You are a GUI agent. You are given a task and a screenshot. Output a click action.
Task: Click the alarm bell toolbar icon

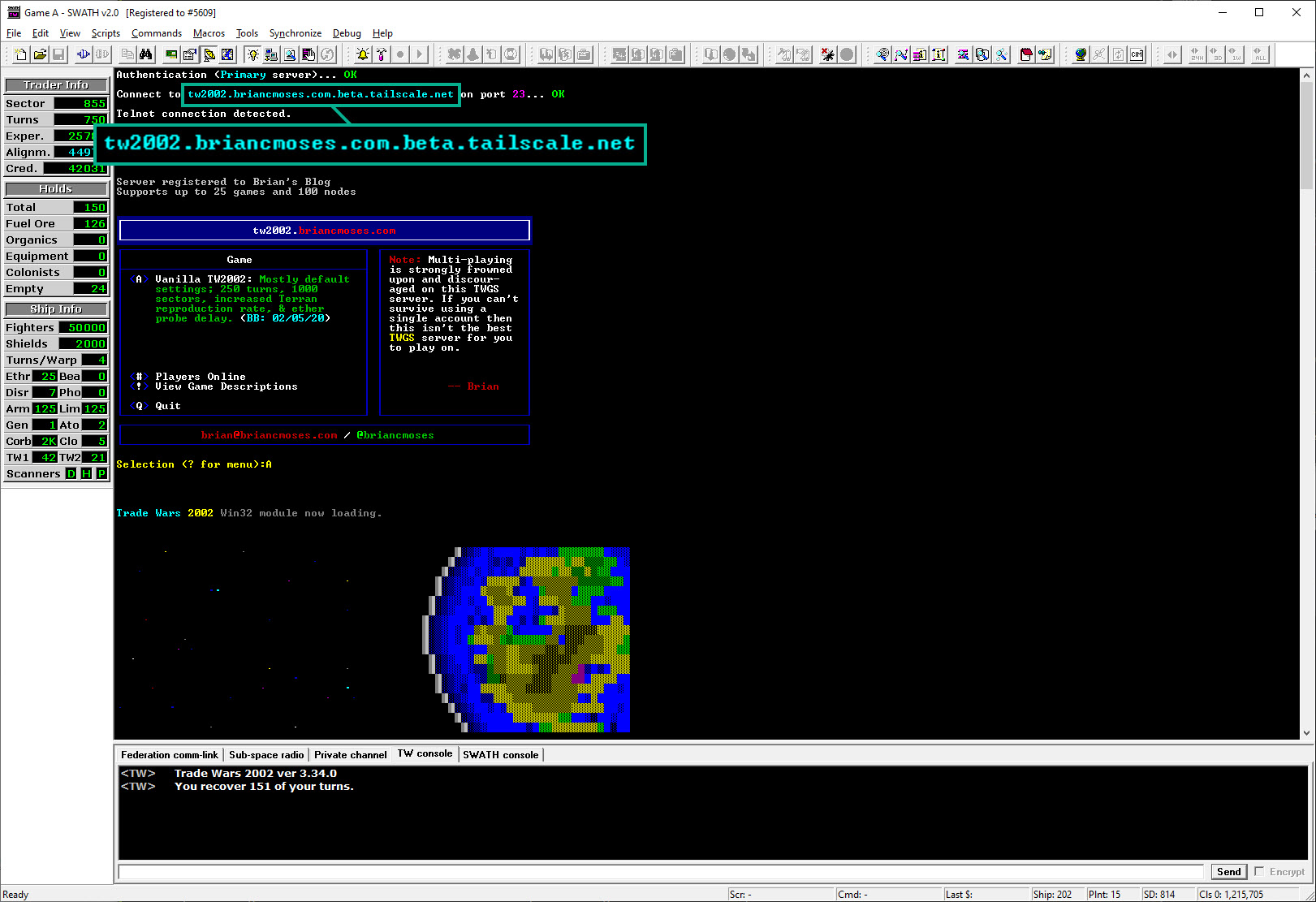click(362, 54)
